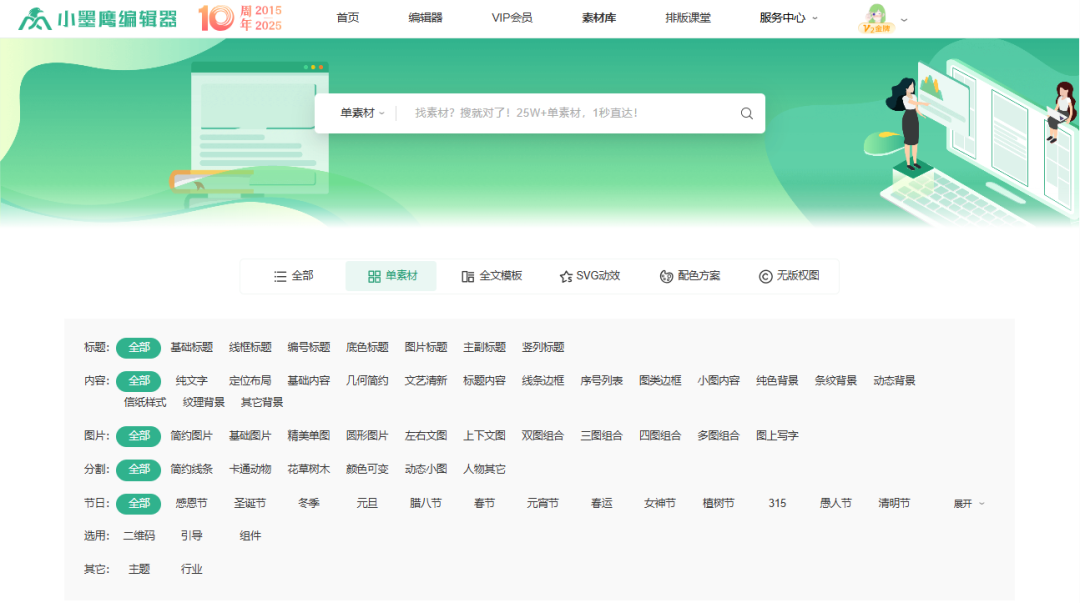The image size is (1080, 603).
Task: Open the 单素材 search category selector
Action: (x=360, y=113)
